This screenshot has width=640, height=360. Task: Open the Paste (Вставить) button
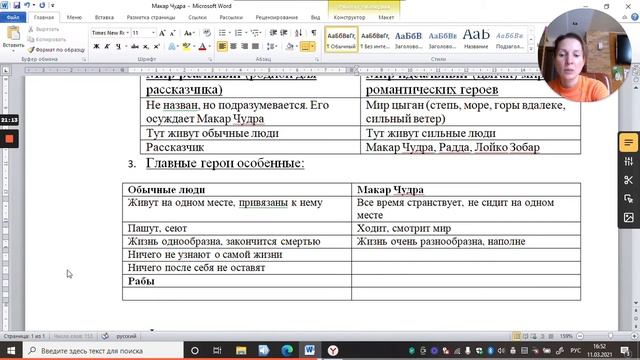13,38
